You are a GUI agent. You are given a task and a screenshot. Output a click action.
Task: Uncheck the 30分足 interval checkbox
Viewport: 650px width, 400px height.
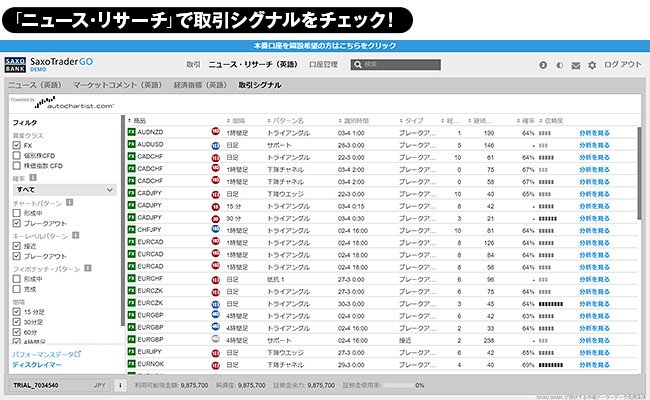pos(17,322)
